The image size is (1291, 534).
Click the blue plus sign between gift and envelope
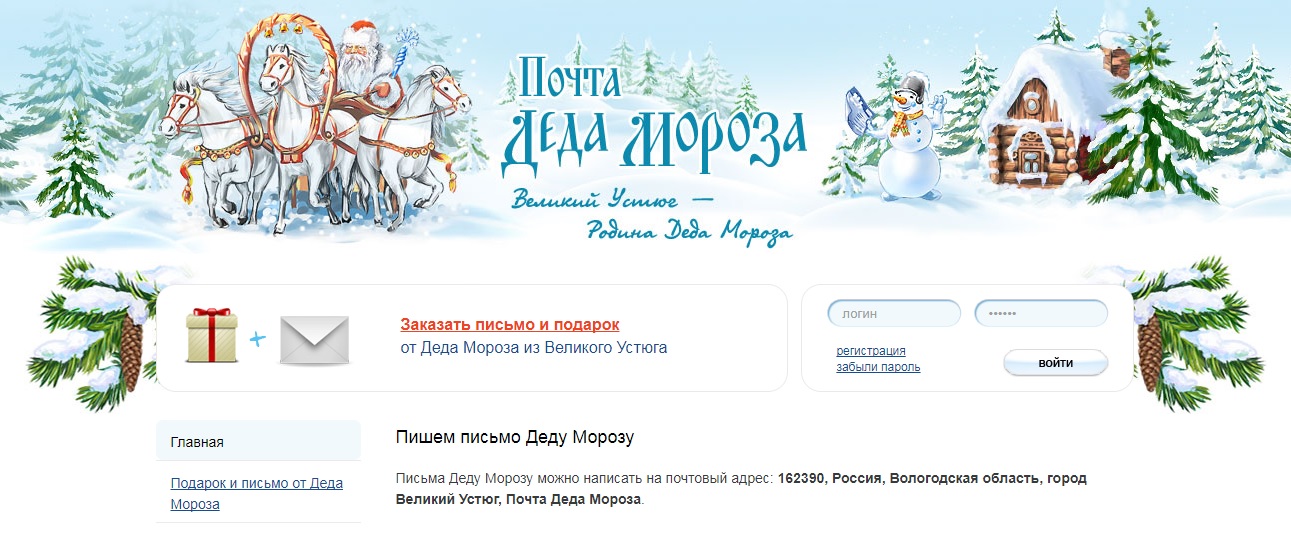[x=259, y=339]
